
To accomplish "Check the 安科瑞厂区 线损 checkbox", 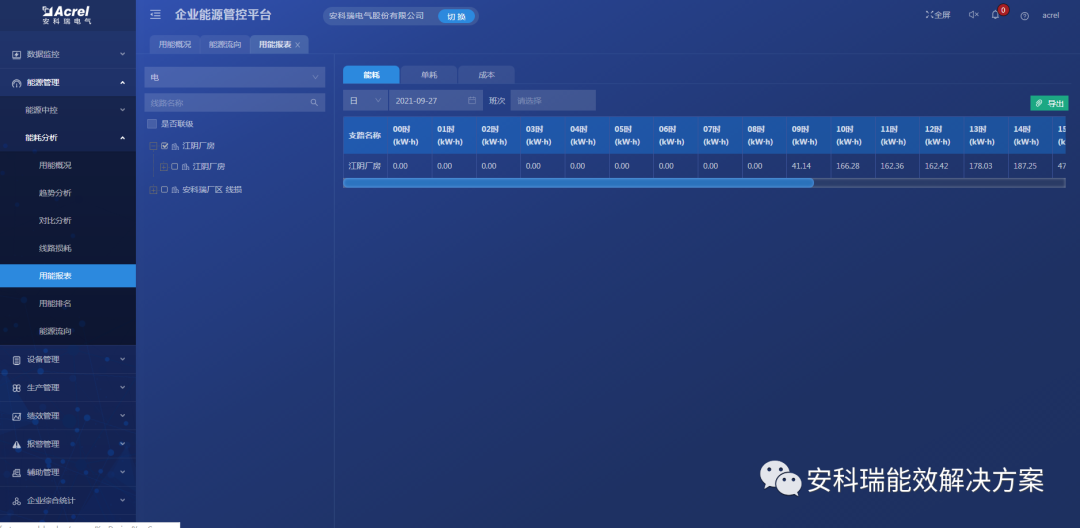I will [165, 189].
